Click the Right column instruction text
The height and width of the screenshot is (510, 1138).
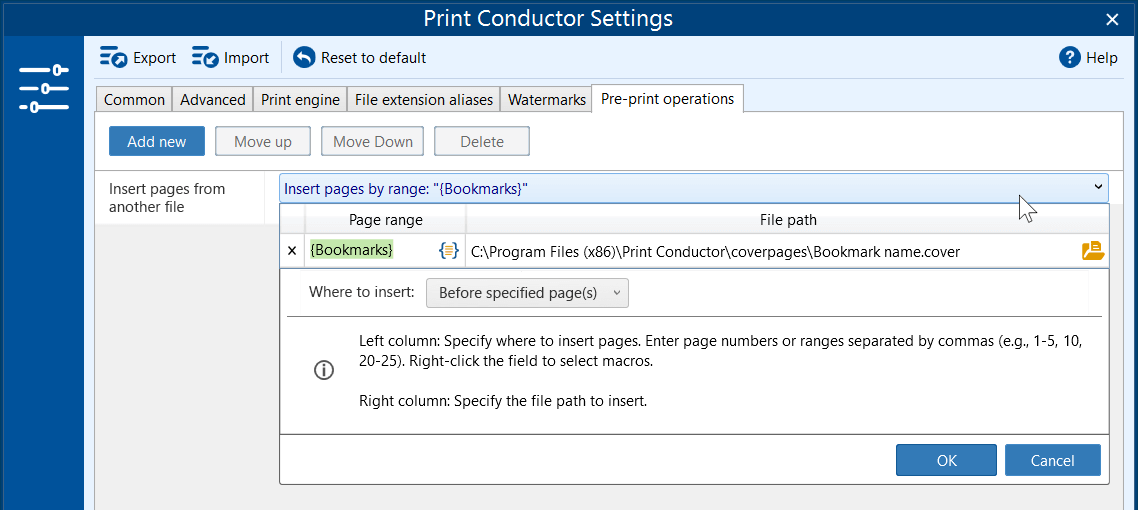click(502, 400)
